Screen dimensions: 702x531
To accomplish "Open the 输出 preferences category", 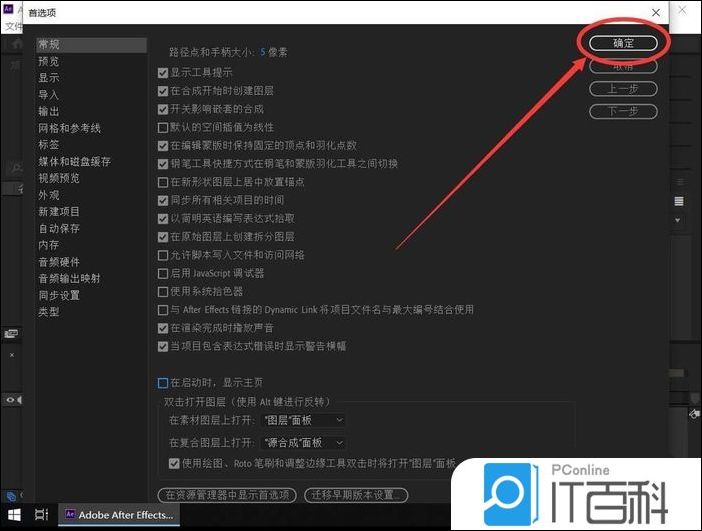I will click(x=49, y=111).
